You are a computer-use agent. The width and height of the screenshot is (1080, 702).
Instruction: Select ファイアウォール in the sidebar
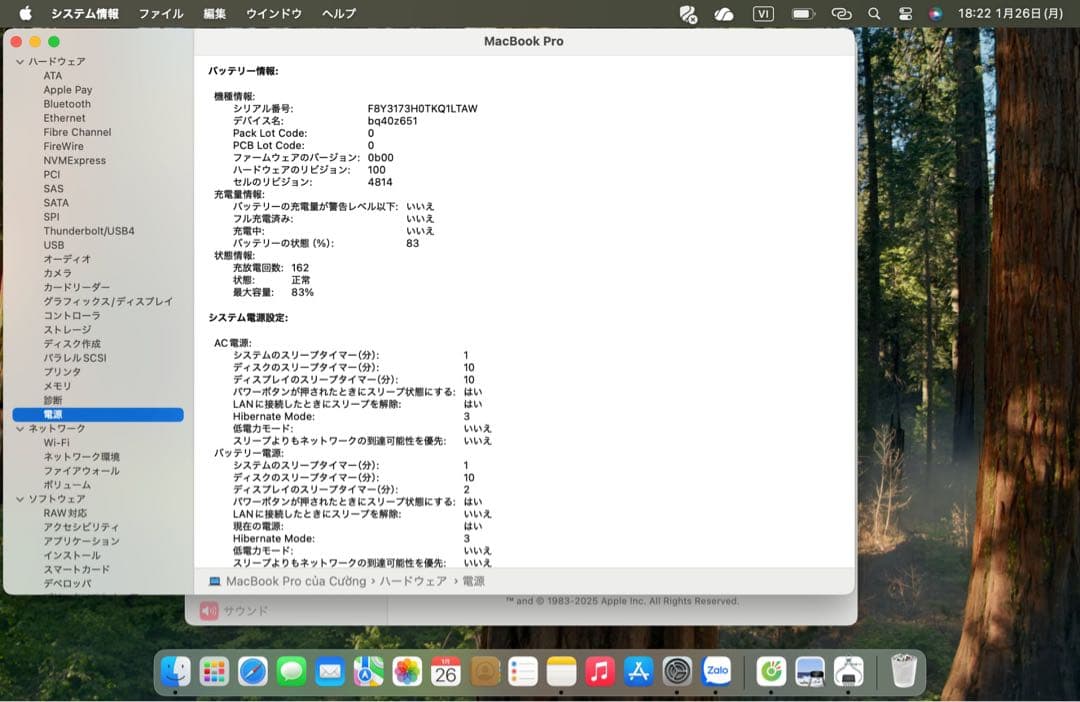point(81,471)
